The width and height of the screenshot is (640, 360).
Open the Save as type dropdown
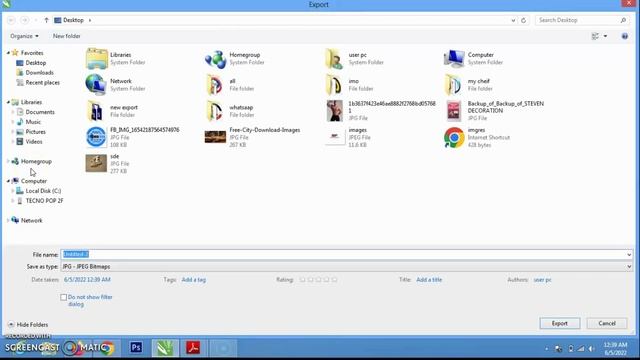[347, 267]
